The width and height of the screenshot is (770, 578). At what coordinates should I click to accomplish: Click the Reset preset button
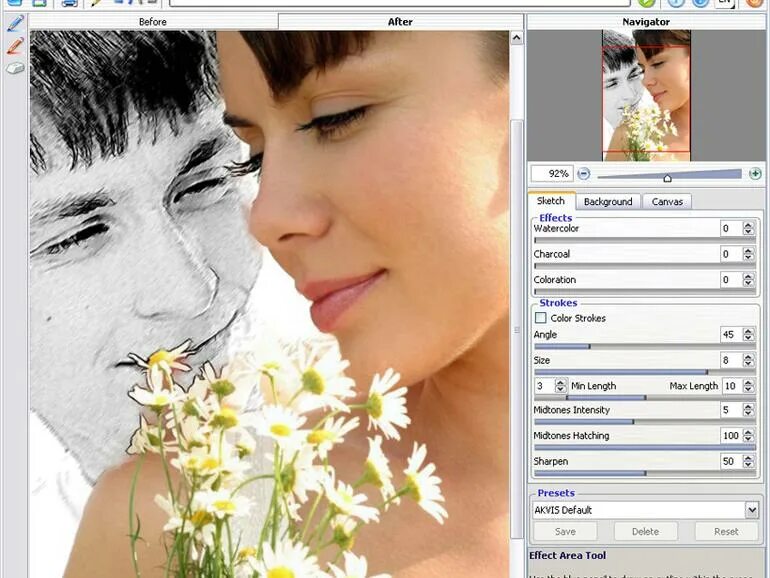pyautogui.click(x=726, y=531)
